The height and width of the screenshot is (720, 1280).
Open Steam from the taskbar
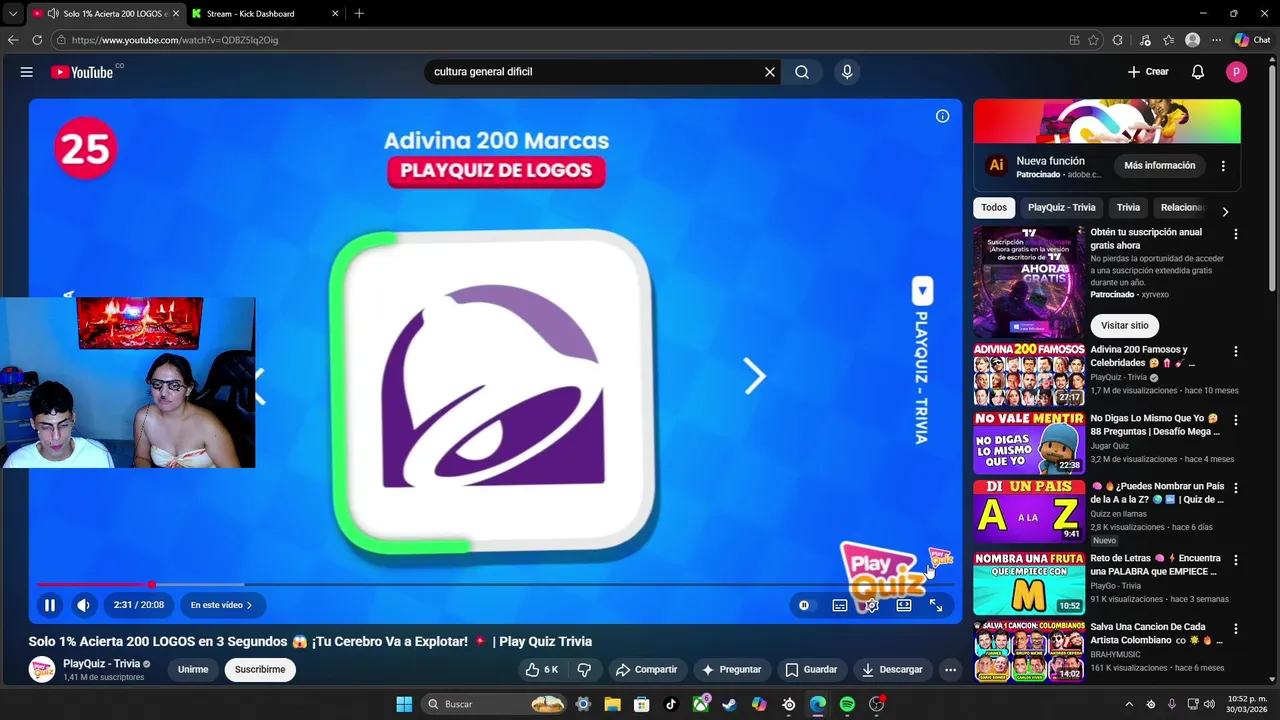[x=729, y=704]
